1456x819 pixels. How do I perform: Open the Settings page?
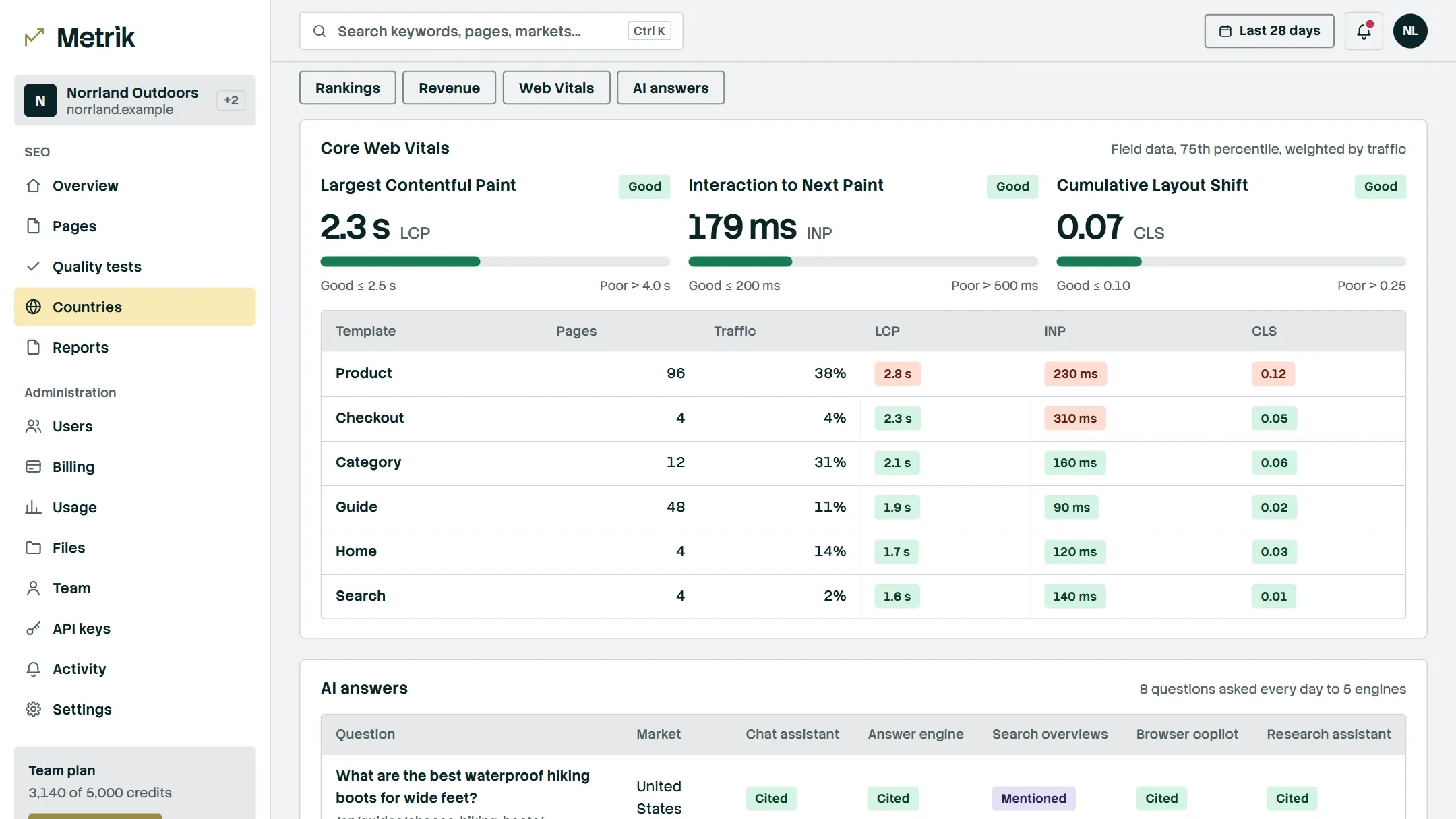pos(135,709)
